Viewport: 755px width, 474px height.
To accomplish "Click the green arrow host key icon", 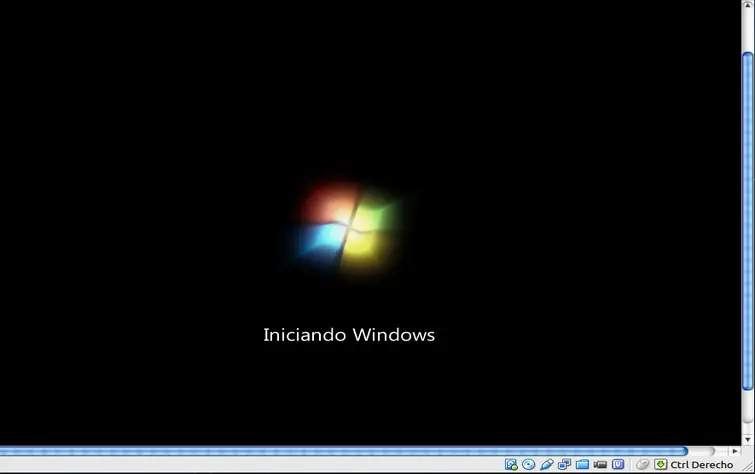I will (x=661, y=464).
